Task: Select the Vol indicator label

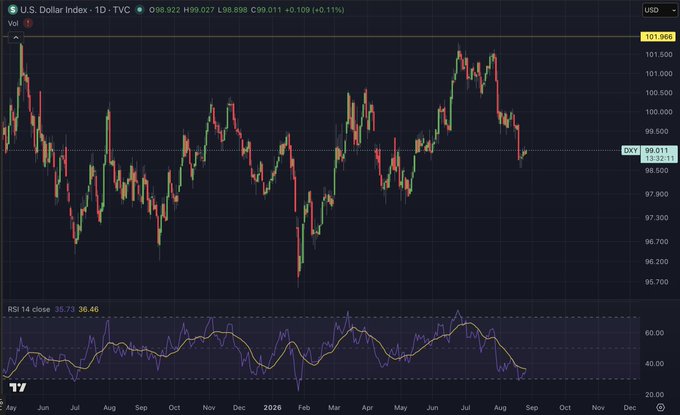Action: point(13,23)
